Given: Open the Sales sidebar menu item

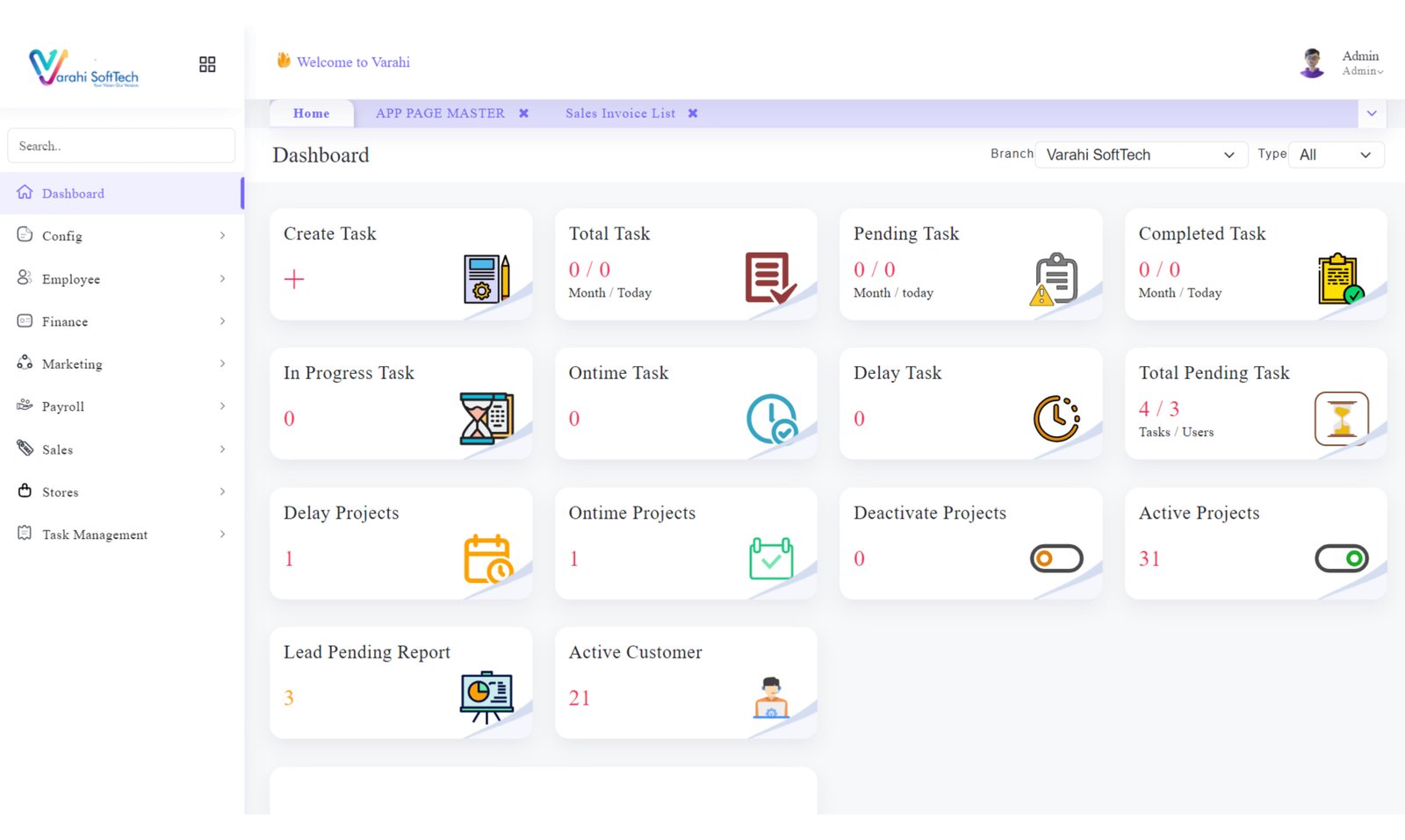Looking at the screenshot, I should tap(121, 449).
